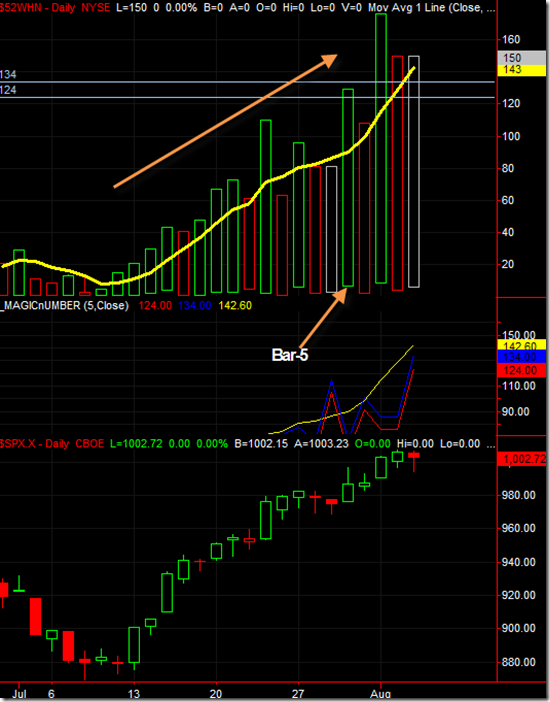This screenshot has width=550, height=702.
Task: Select the 100 label on the top price axis
Action: 511,136
